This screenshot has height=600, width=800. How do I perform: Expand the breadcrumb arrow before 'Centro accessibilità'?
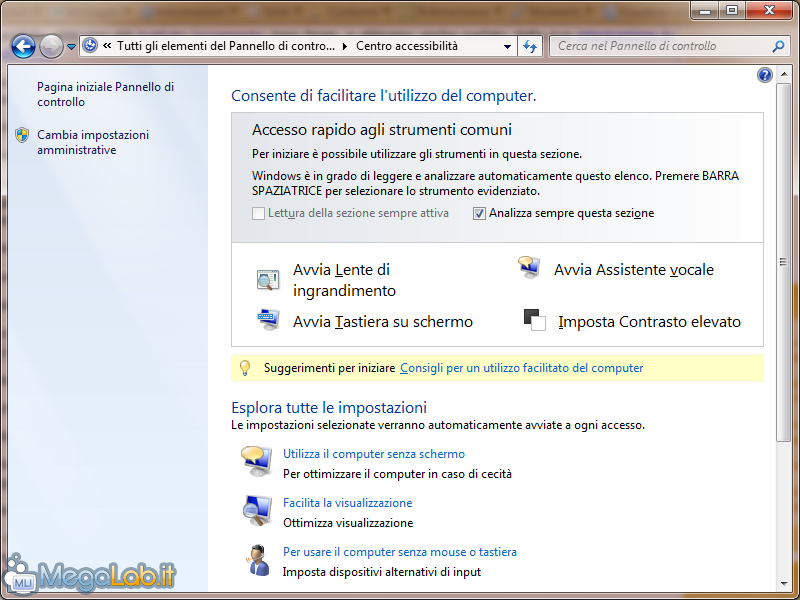[345, 46]
